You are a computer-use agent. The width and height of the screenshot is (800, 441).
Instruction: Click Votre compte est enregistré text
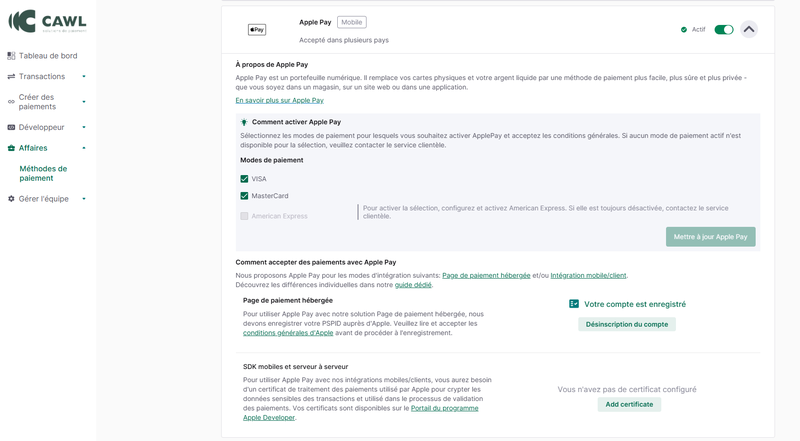click(635, 304)
